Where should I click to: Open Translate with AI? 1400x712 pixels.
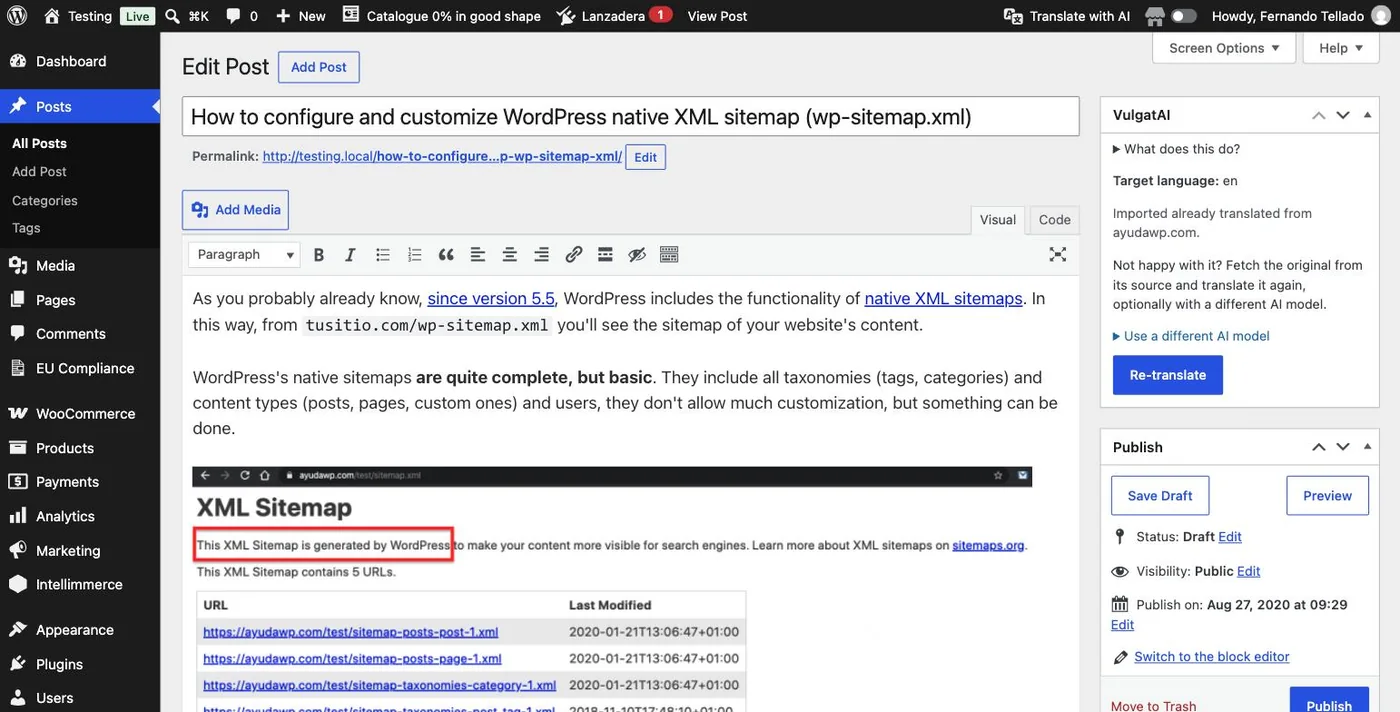pos(1066,16)
